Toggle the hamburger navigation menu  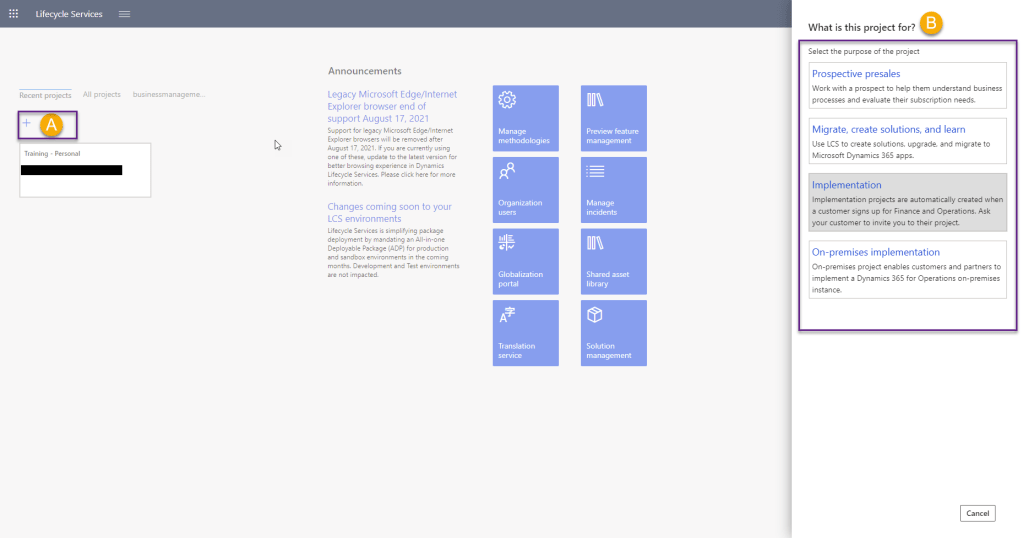pos(124,14)
